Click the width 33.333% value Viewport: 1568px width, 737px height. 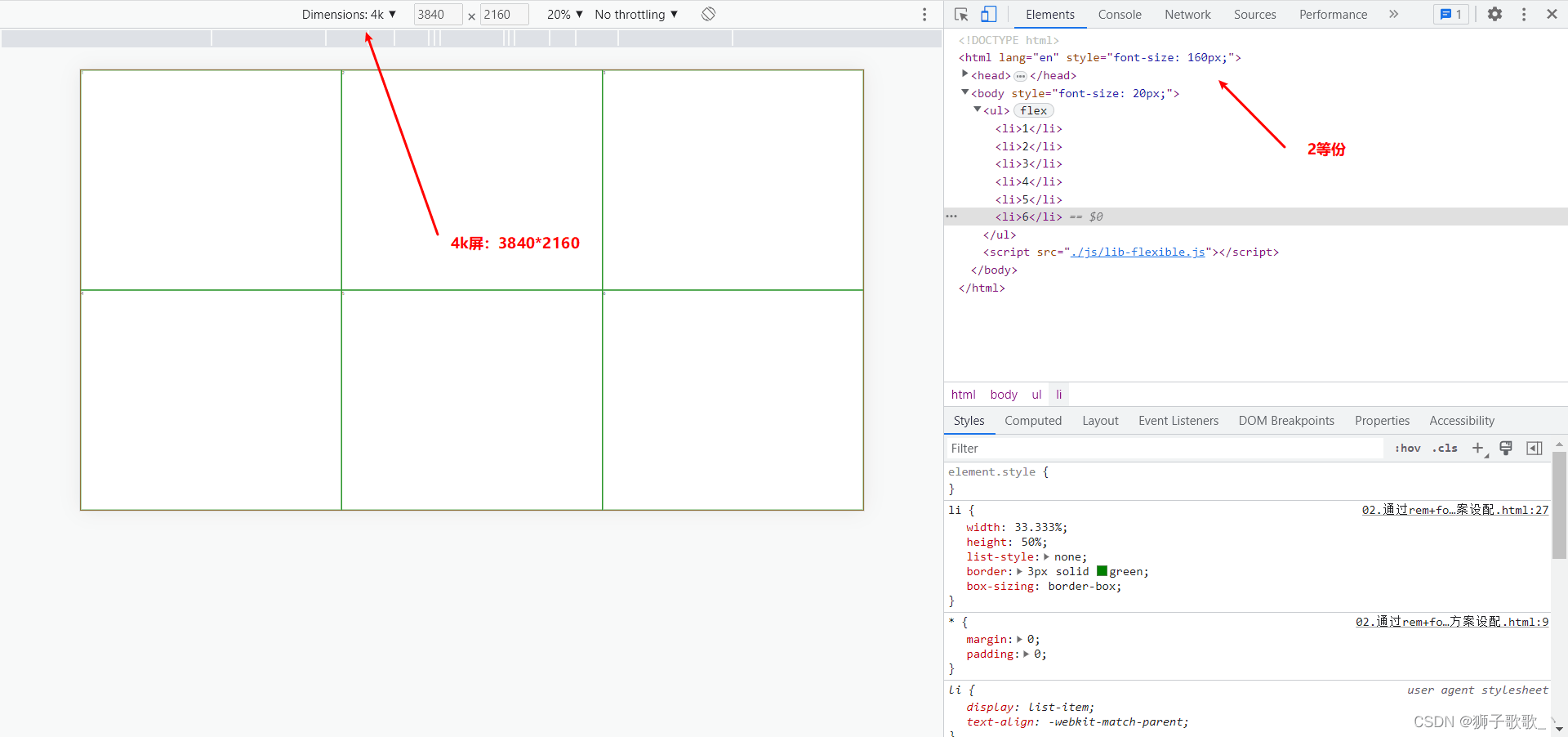1037,527
